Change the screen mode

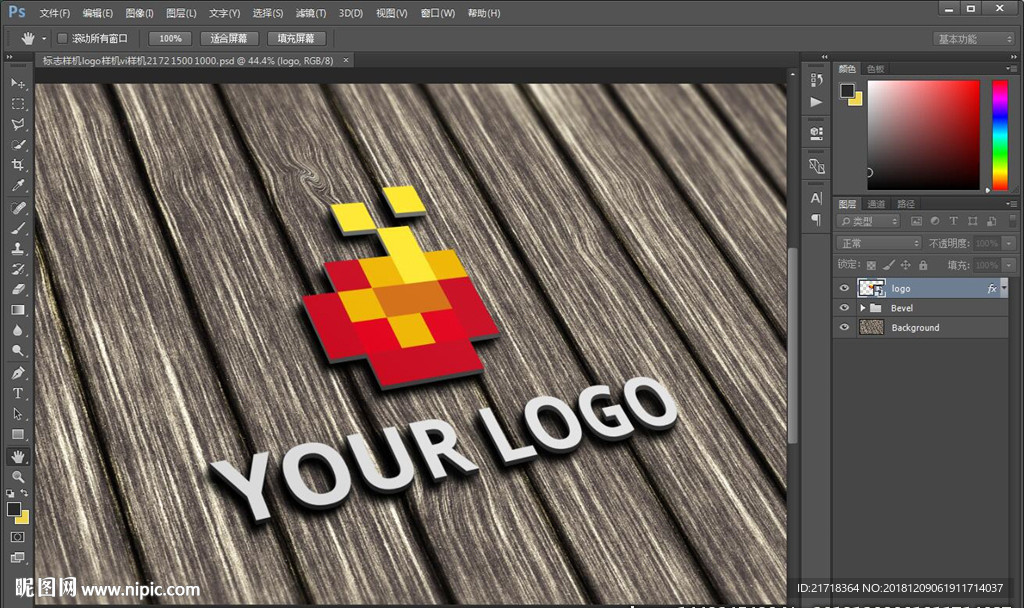(x=18, y=557)
